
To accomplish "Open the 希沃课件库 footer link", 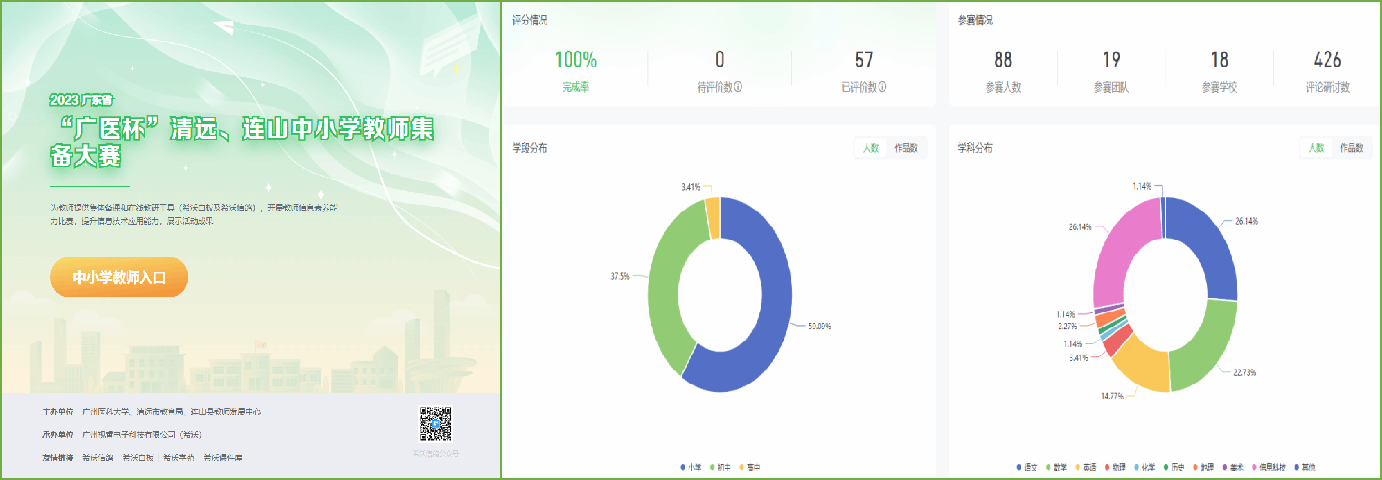I will tap(222, 457).
